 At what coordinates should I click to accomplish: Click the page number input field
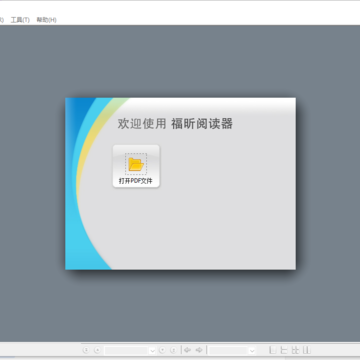tap(127, 350)
